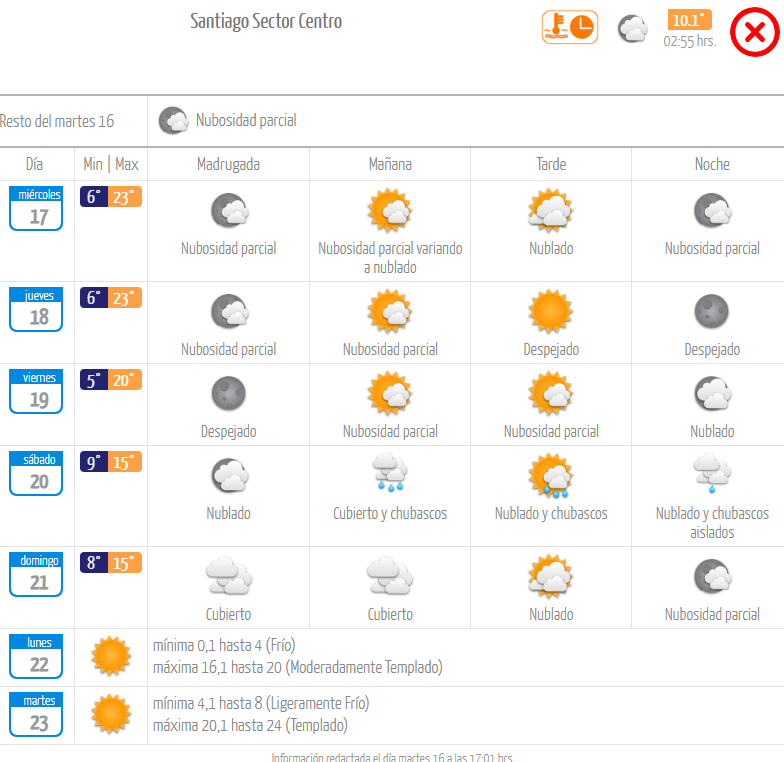Close the forecast panel with red X
Viewport: 784px width, 762px height.
tap(754, 32)
